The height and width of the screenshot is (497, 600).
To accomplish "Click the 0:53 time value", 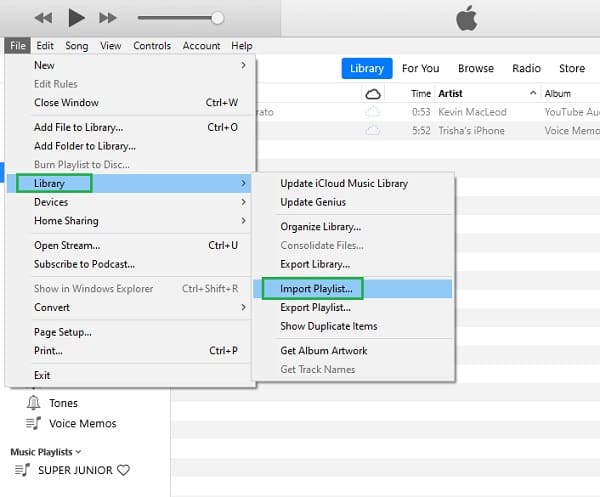I will pyautogui.click(x=421, y=112).
